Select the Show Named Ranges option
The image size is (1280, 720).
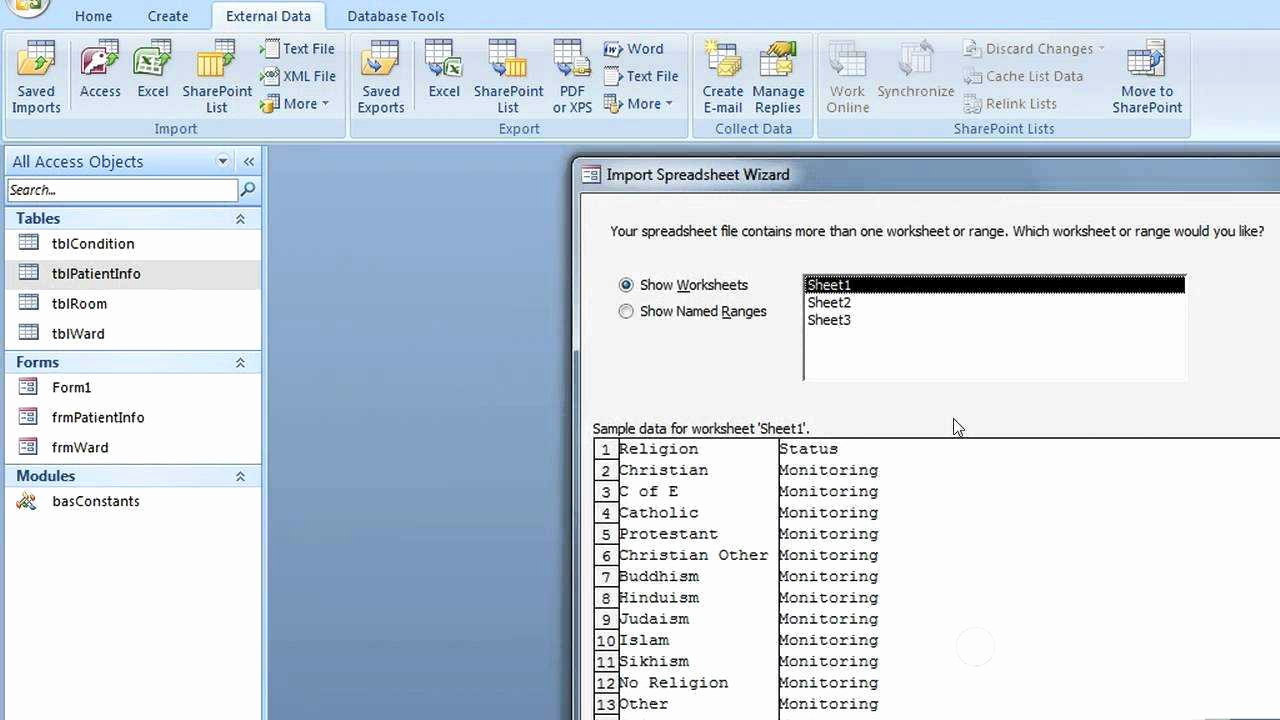click(x=626, y=311)
